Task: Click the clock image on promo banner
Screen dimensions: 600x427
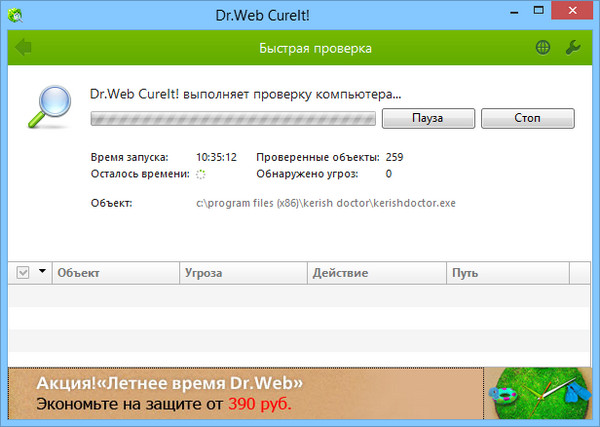Action: tap(538, 394)
